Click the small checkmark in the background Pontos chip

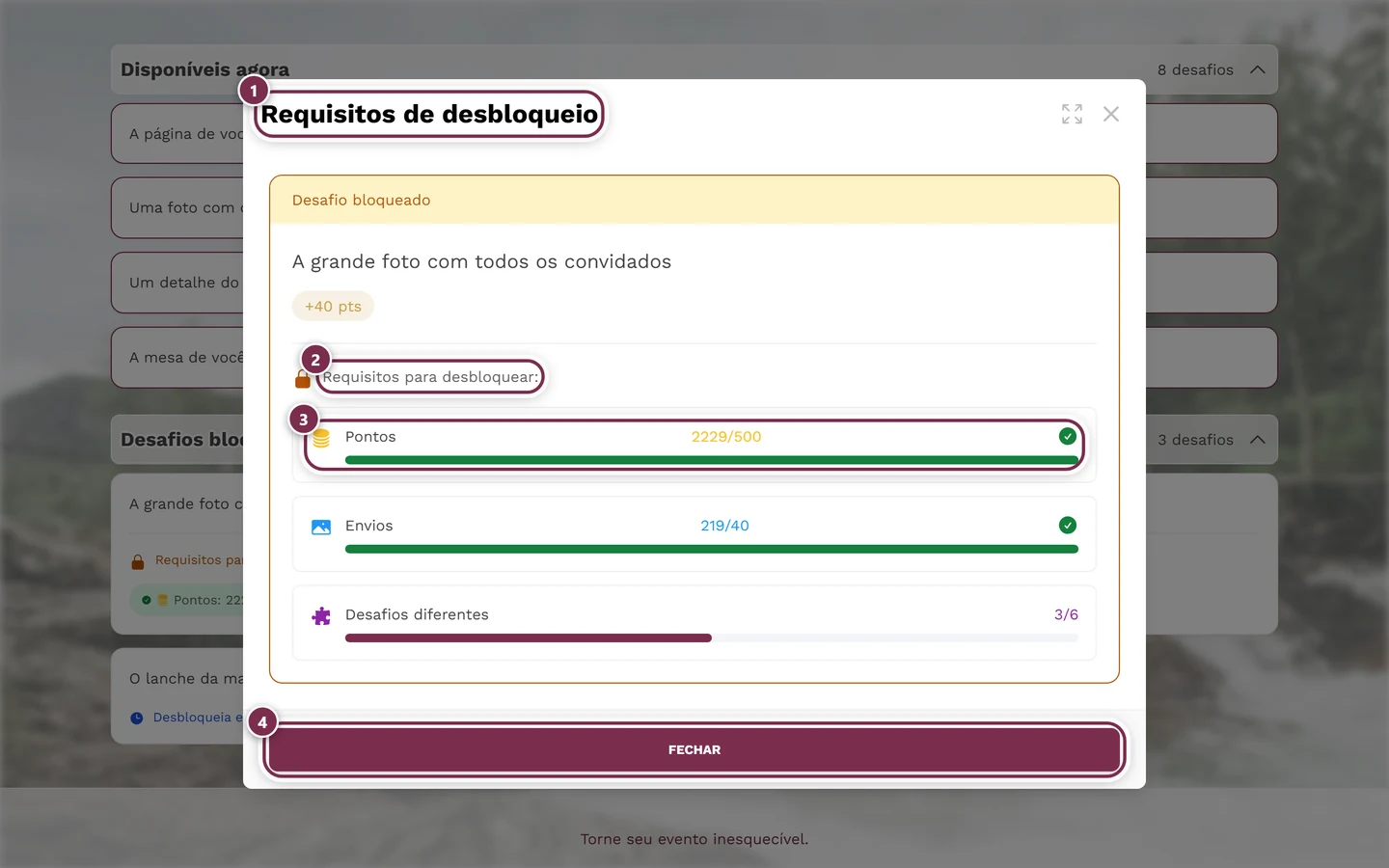147,600
